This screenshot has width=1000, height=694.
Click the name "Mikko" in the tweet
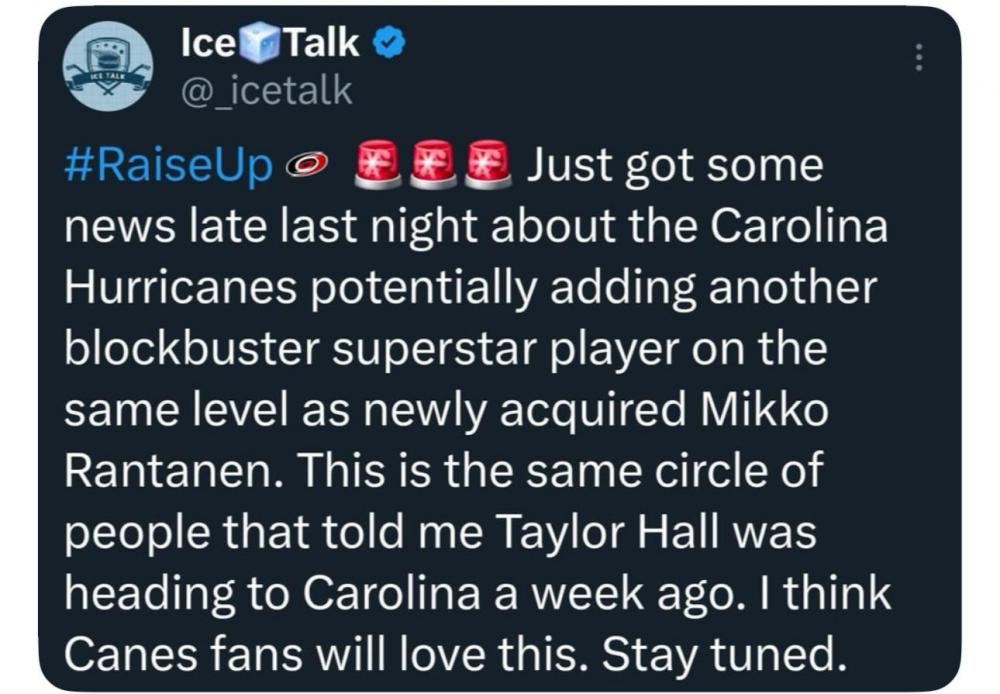coord(764,410)
